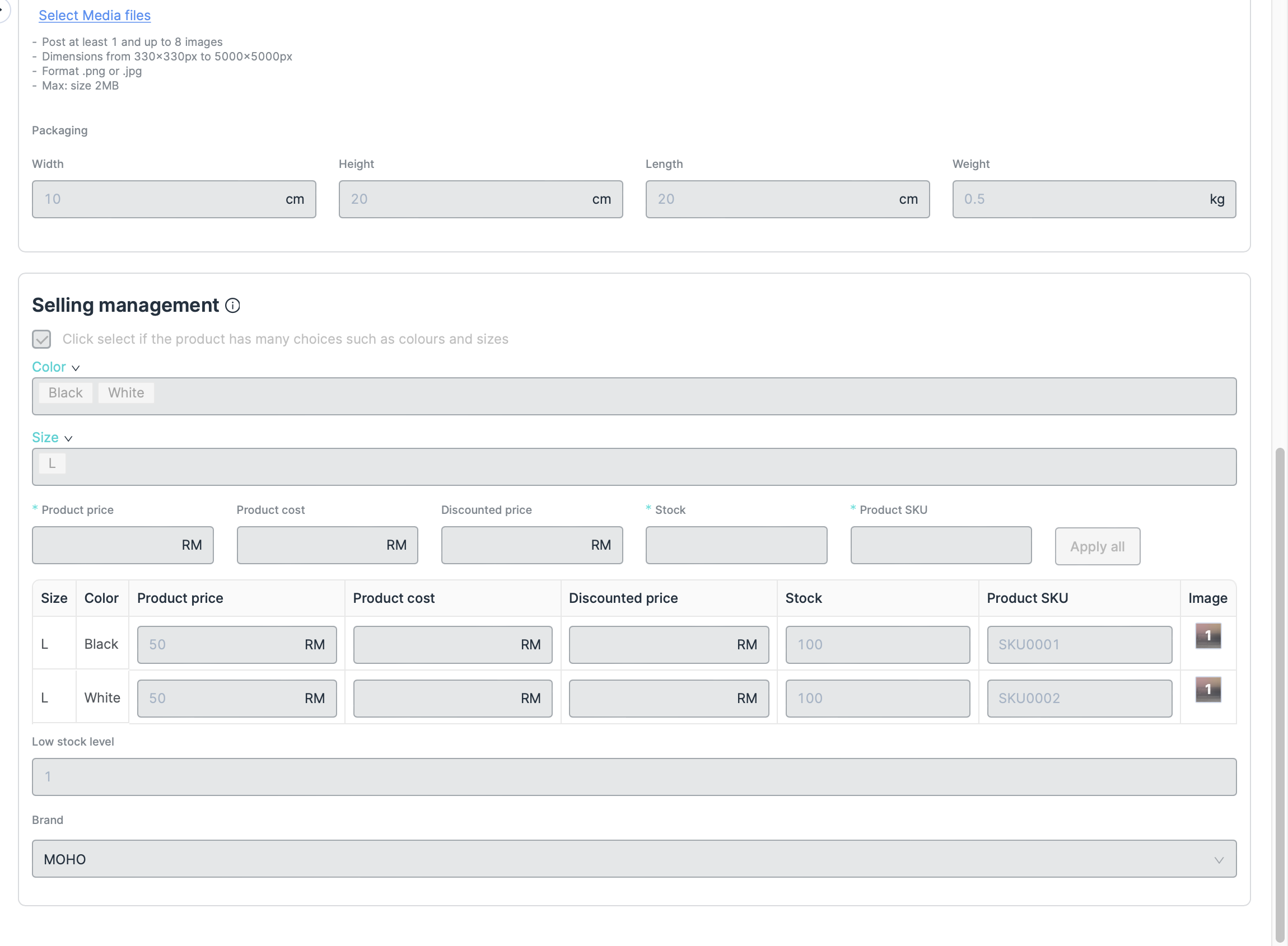
Task: Open the MOHO brand dropdown
Action: coord(634,859)
